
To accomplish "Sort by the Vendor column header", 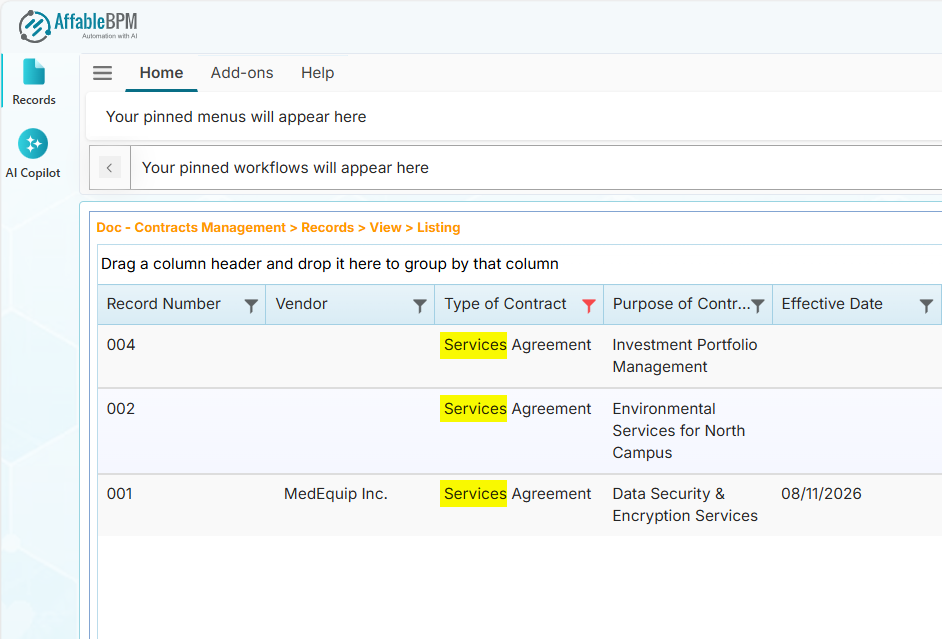I will pos(301,304).
